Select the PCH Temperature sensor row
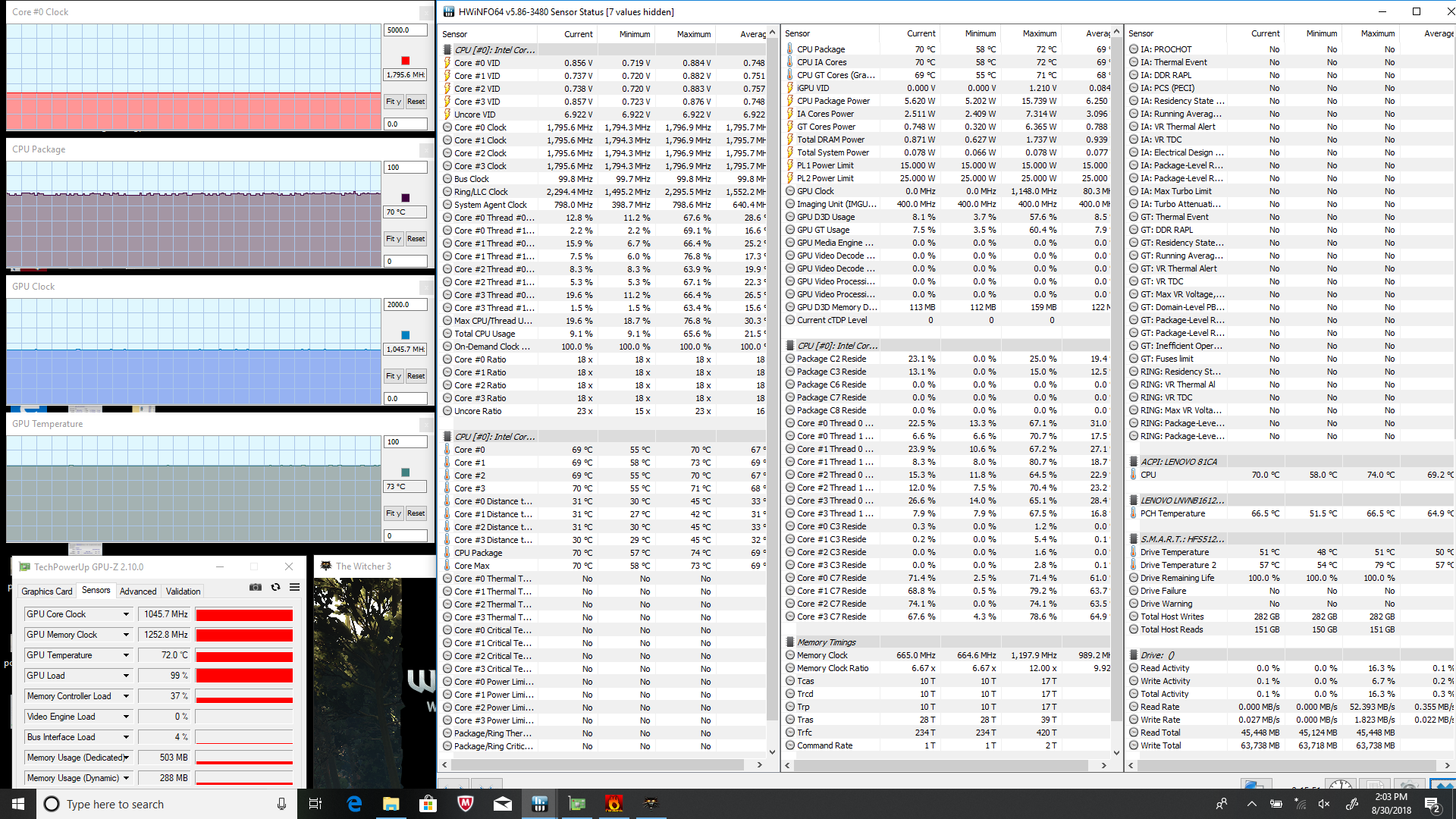Image resolution: width=1456 pixels, height=819 pixels. pos(1291,513)
